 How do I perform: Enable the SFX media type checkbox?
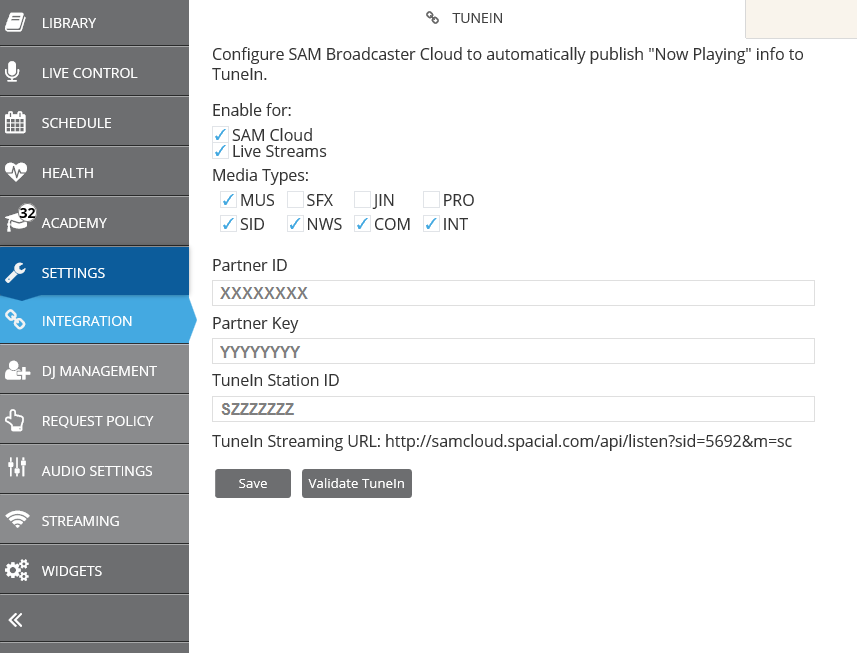[x=295, y=199]
